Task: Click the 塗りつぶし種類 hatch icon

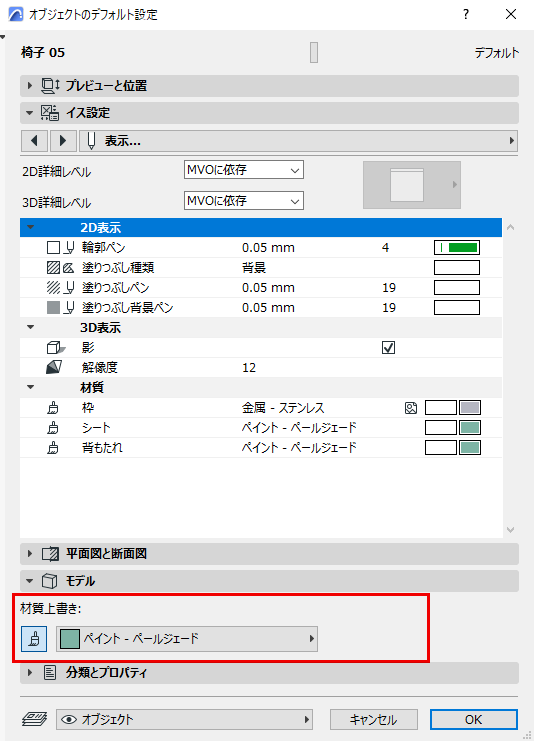Action: coord(54,267)
